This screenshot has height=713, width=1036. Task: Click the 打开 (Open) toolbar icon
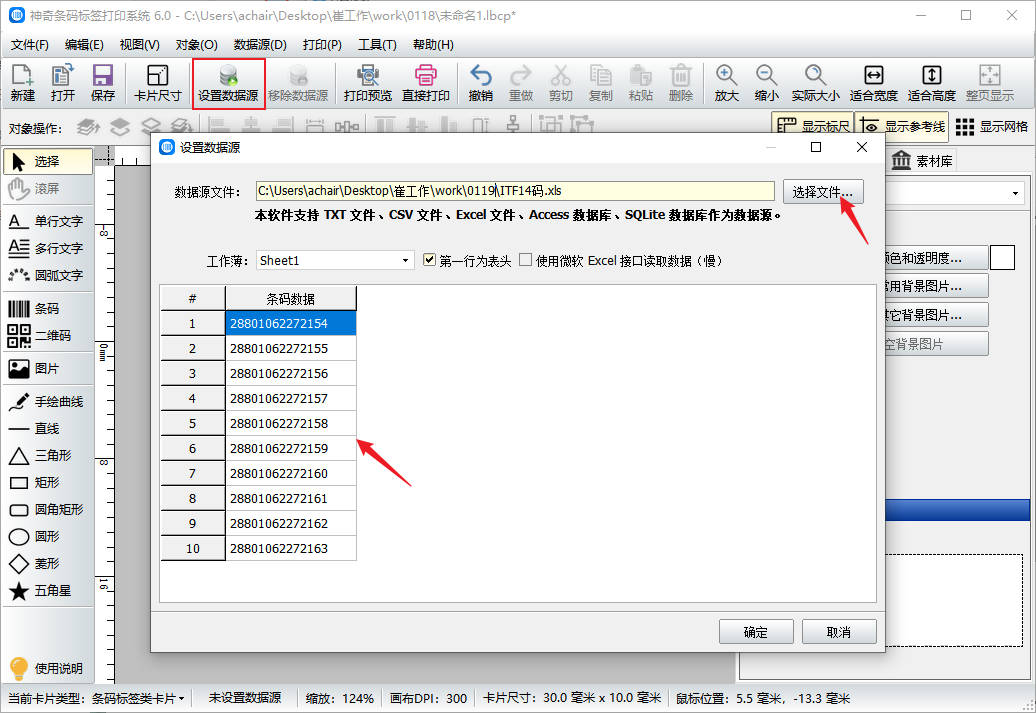tap(63, 83)
